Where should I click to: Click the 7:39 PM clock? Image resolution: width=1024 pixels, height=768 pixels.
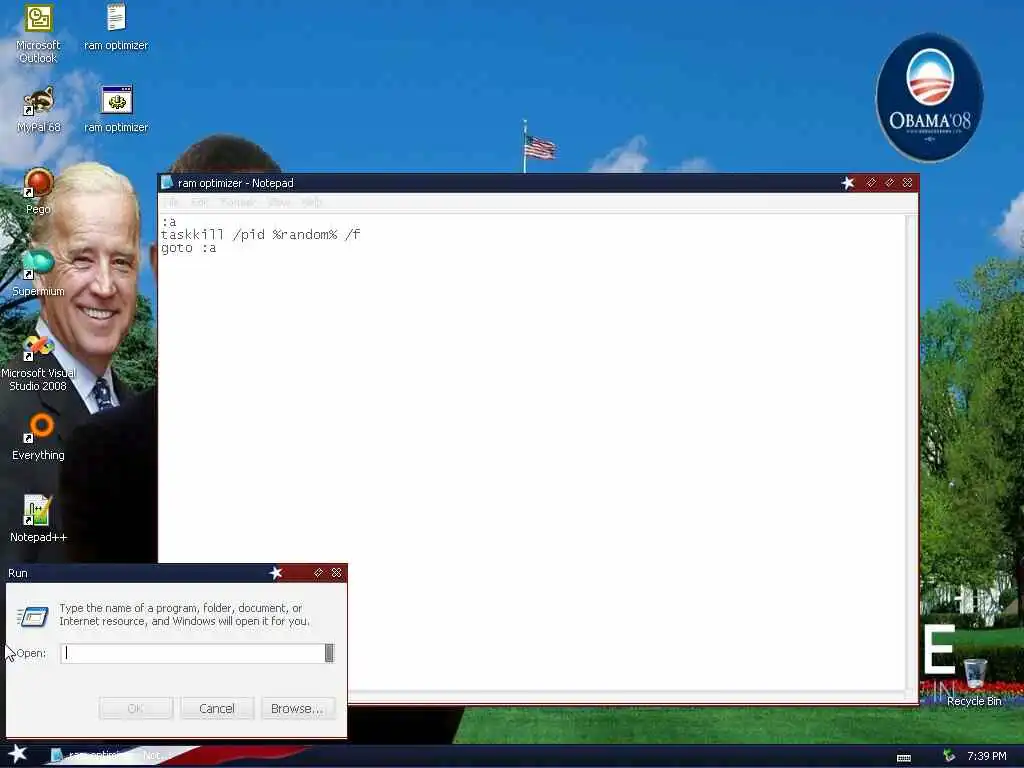pos(987,756)
